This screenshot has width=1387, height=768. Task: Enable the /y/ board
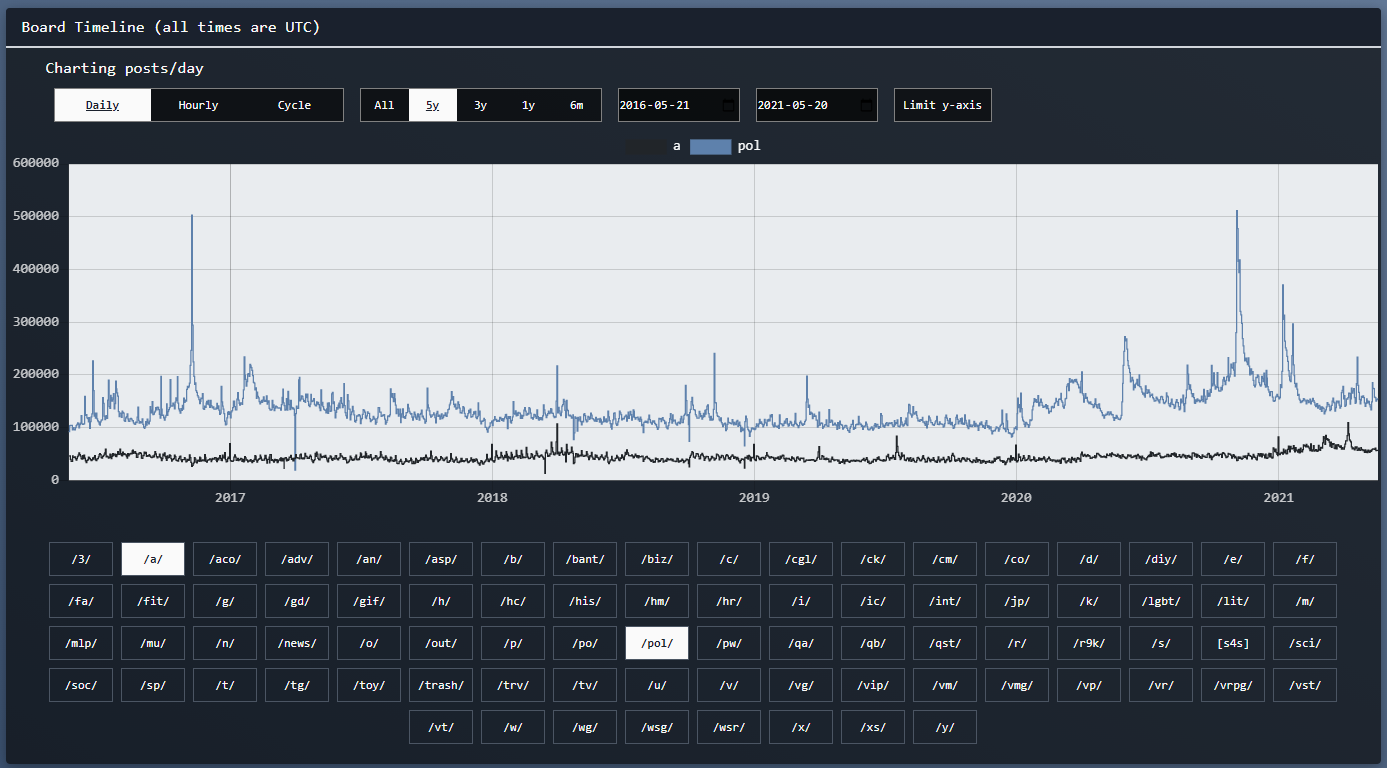[945, 727]
